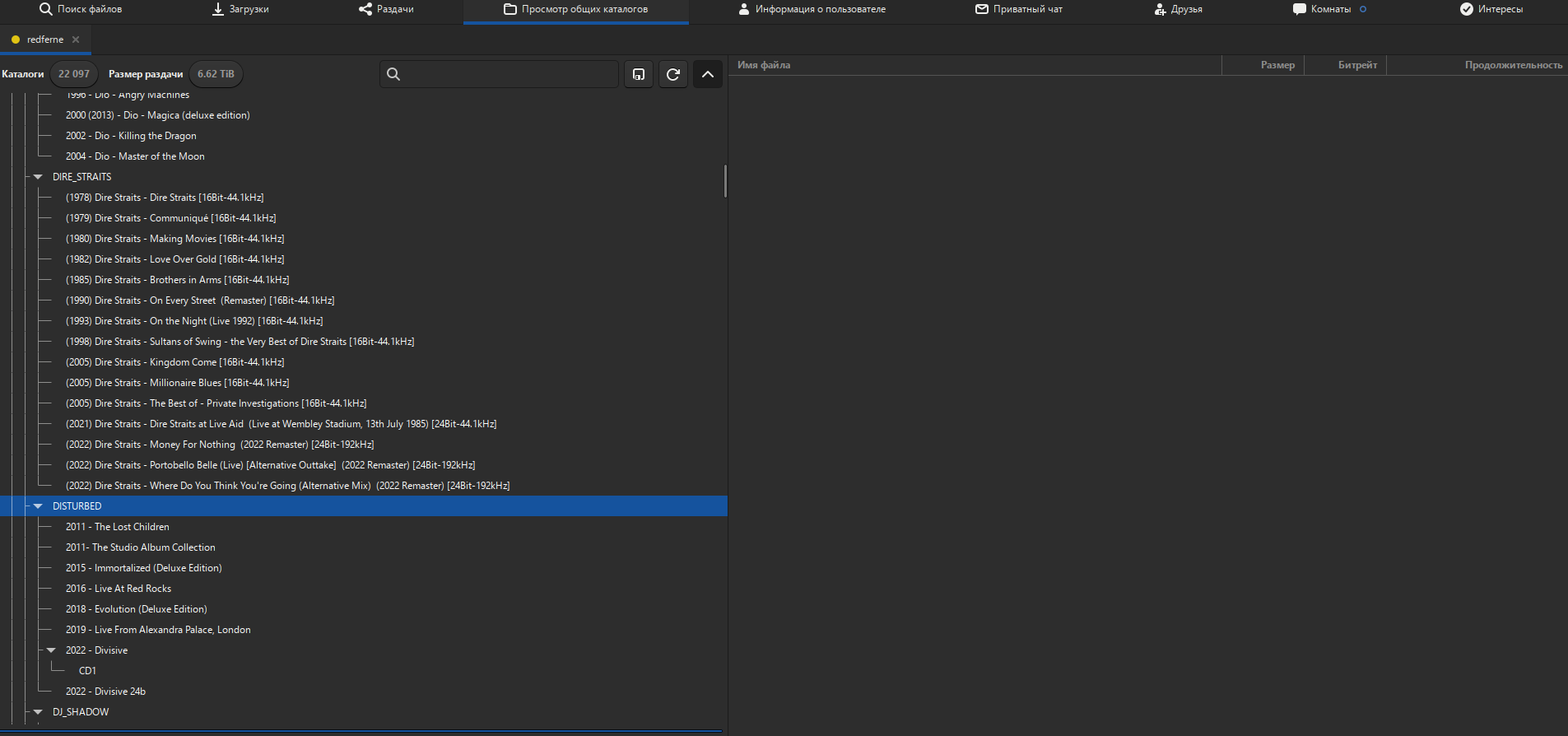Collapse the DISTURBED folder
Screen dimensions: 1568x736
(x=38, y=506)
